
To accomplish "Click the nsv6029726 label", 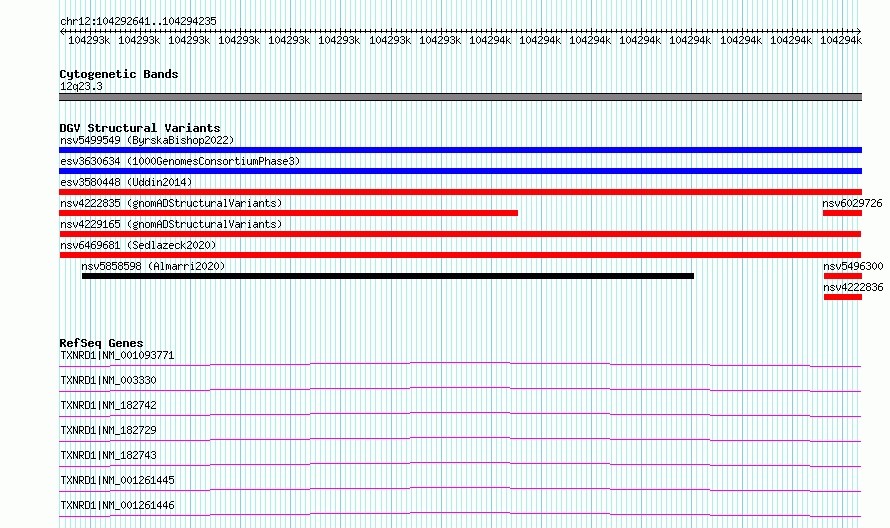I will (852, 203).
